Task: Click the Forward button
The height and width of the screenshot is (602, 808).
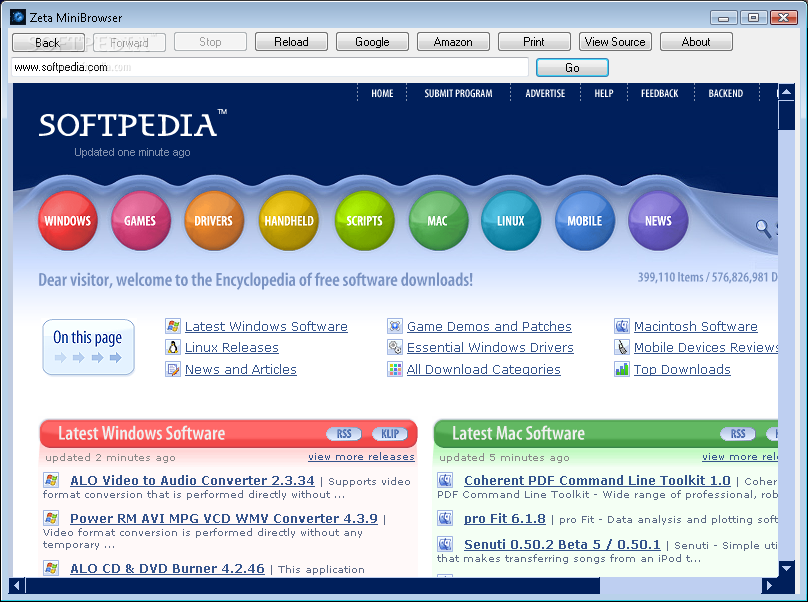Action: click(129, 42)
